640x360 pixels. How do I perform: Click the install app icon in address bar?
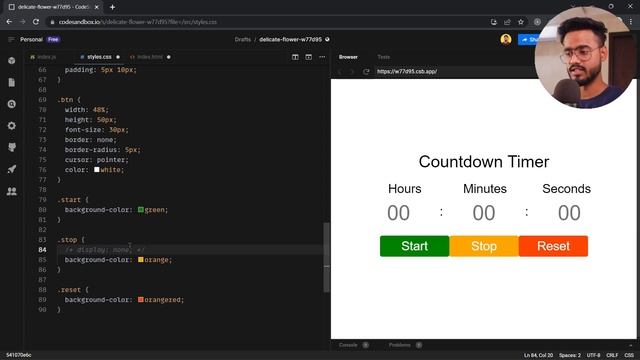(x=494, y=22)
